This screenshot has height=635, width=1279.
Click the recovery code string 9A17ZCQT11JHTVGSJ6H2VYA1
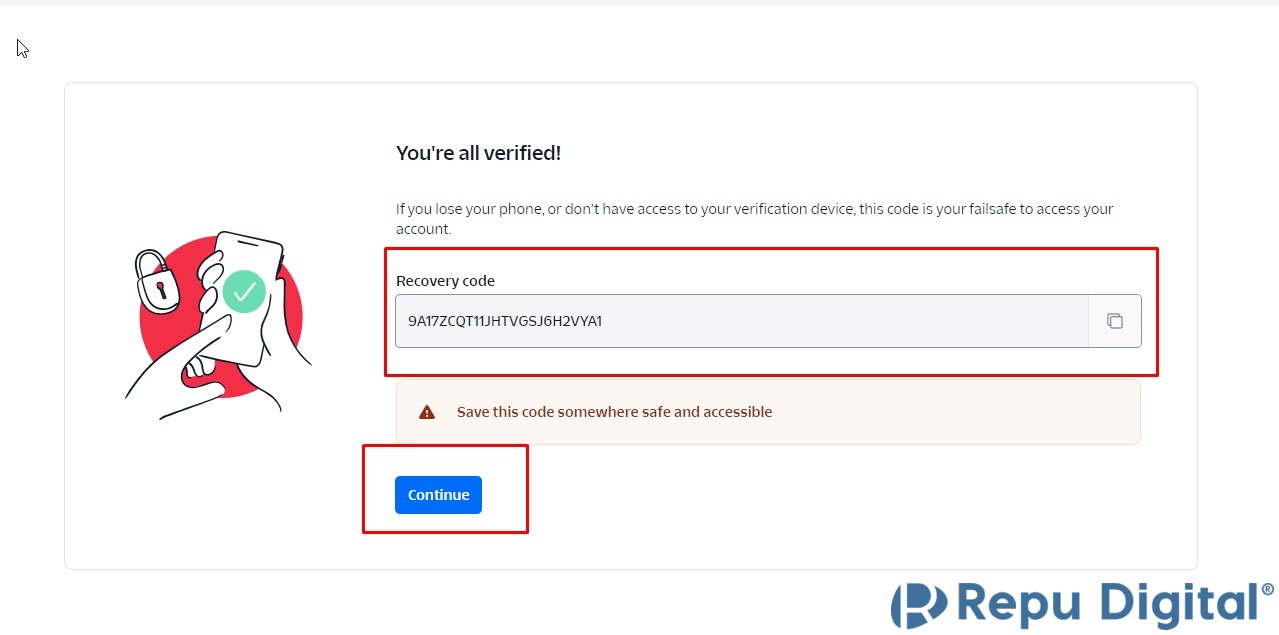505,321
